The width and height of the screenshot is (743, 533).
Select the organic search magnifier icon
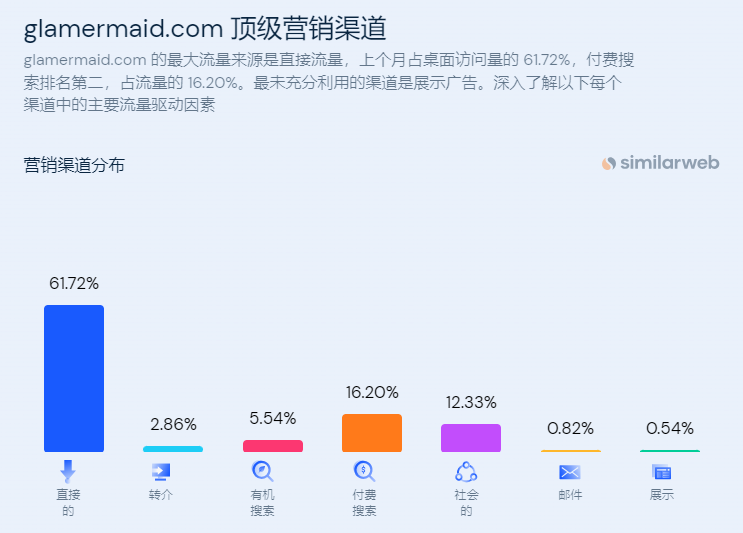pos(262,471)
